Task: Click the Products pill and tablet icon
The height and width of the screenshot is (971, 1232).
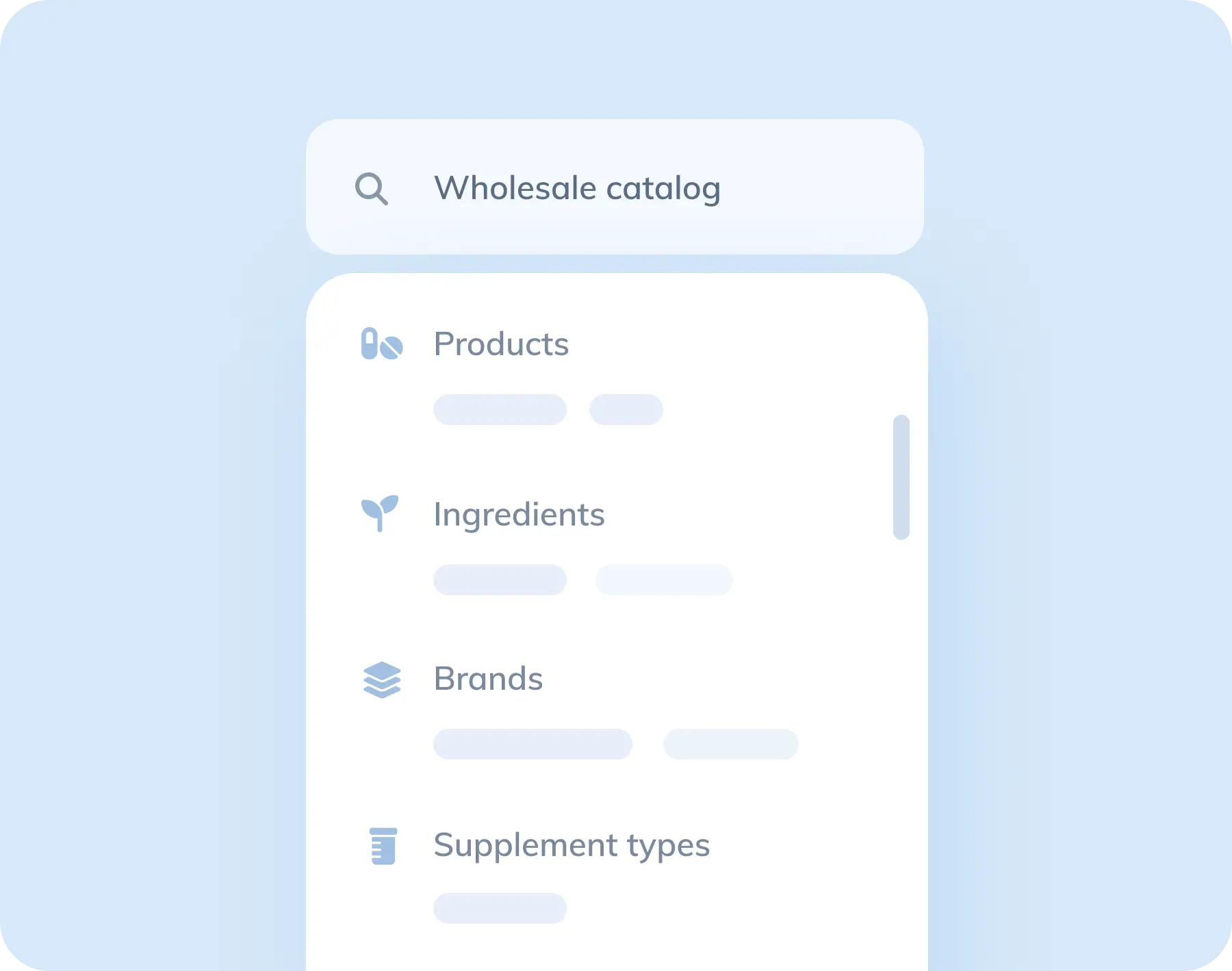Action: tap(381, 344)
